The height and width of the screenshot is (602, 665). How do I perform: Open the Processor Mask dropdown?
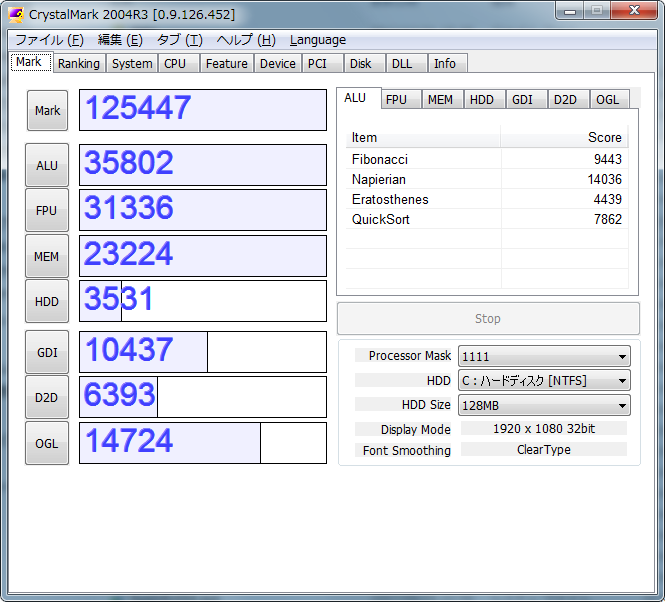tap(543, 356)
